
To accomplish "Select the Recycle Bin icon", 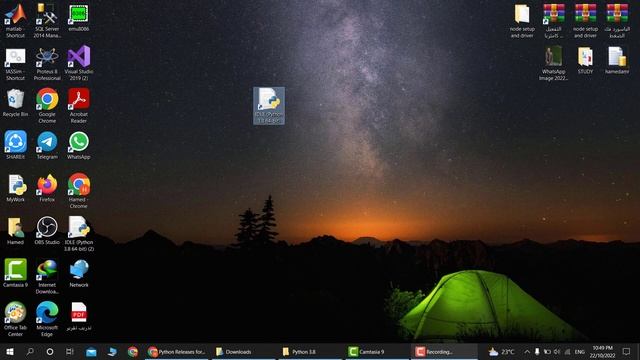I will point(16,103).
